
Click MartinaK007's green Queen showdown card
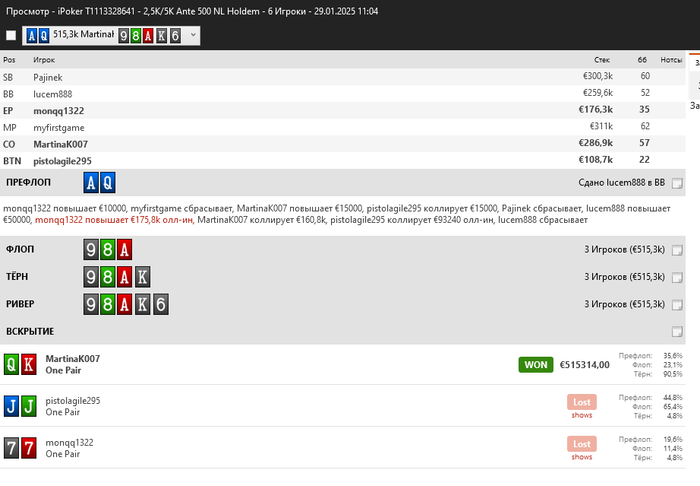point(11,364)
